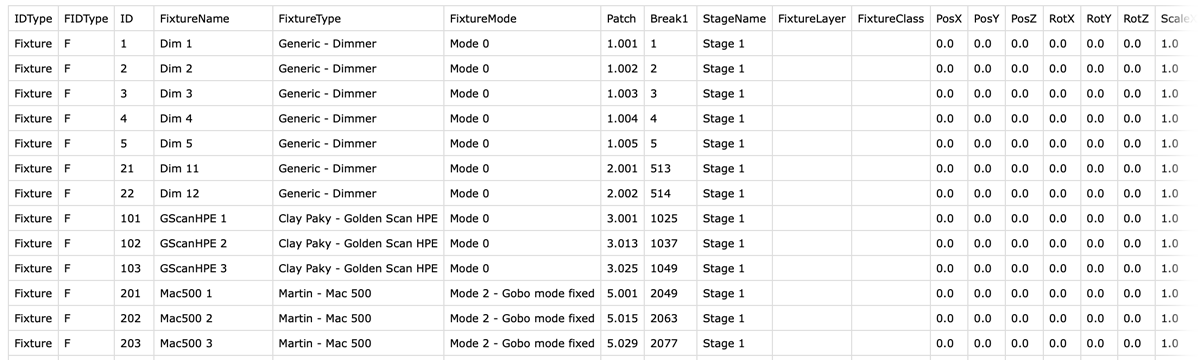Viewport: 1200px width, 360px height.
Task: Select the Patch column header
Action: point(622,19)
